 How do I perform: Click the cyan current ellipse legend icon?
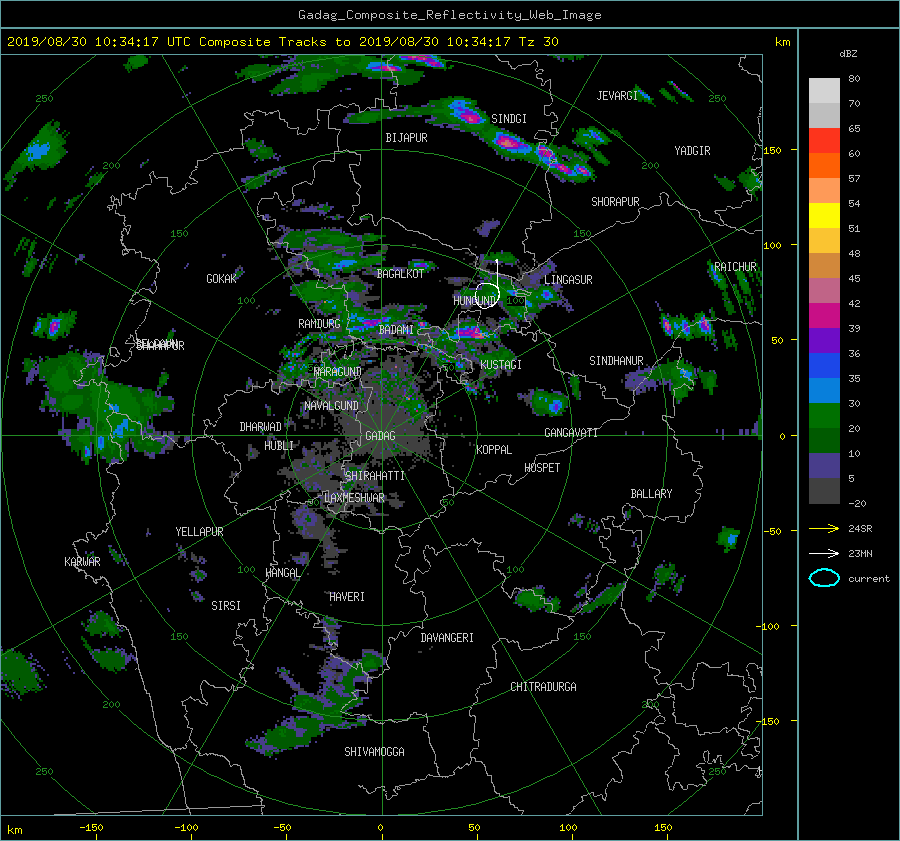pyautogui.click(x=824, y=578)
